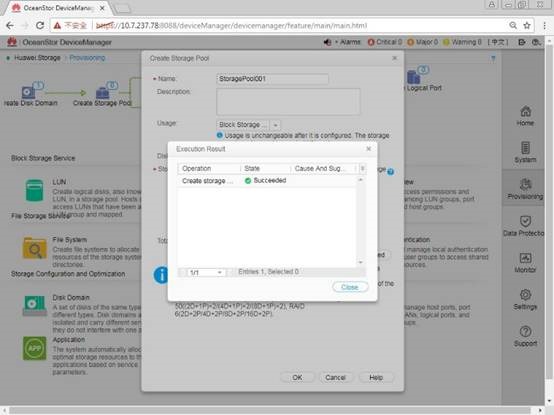554x415 pixels.
Task: Click the browser address bar
Action: pos(279,25)
